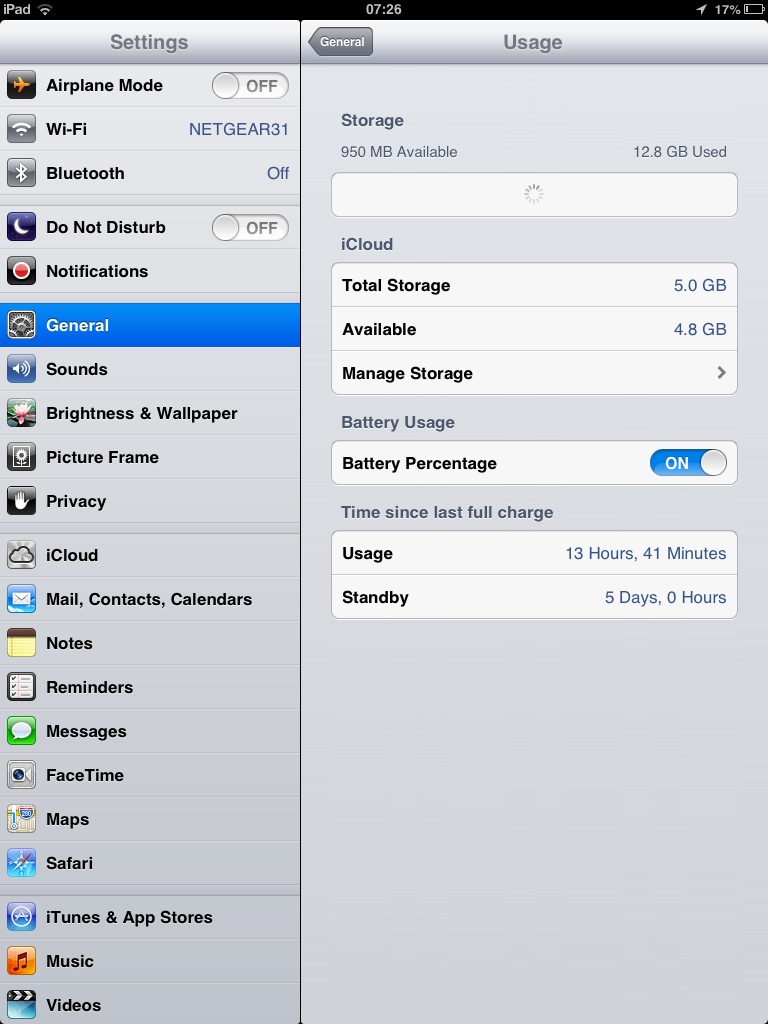
Task: Open Brightness & Wallpaper settings
Action: [150, 413]
